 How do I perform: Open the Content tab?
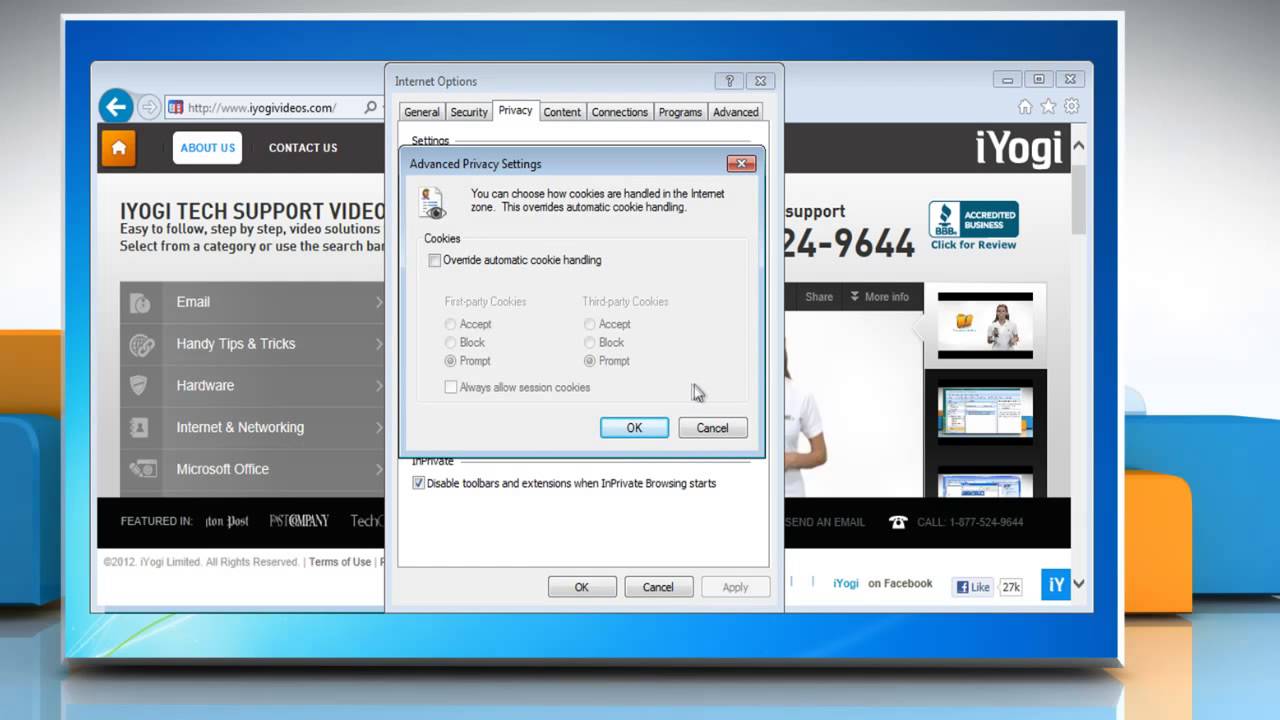(562, 112)
